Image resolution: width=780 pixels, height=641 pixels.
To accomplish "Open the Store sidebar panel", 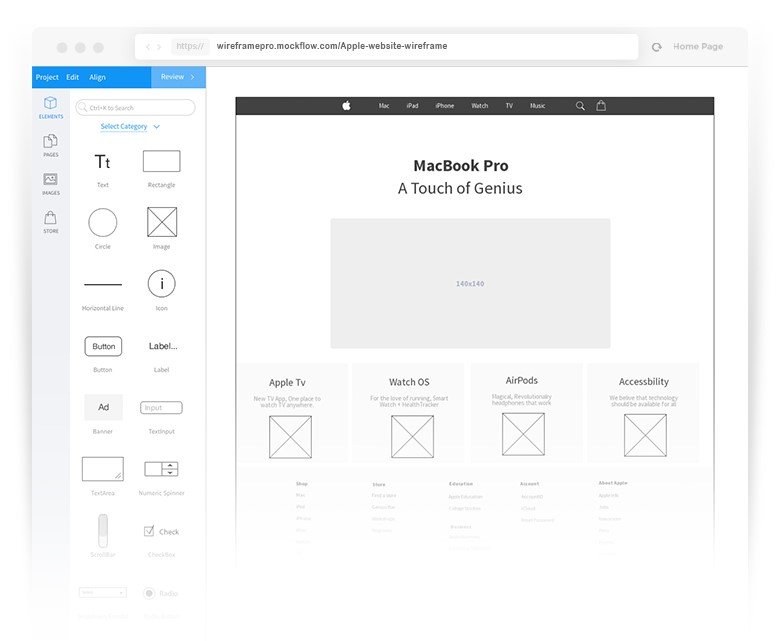I will (51, 222).
